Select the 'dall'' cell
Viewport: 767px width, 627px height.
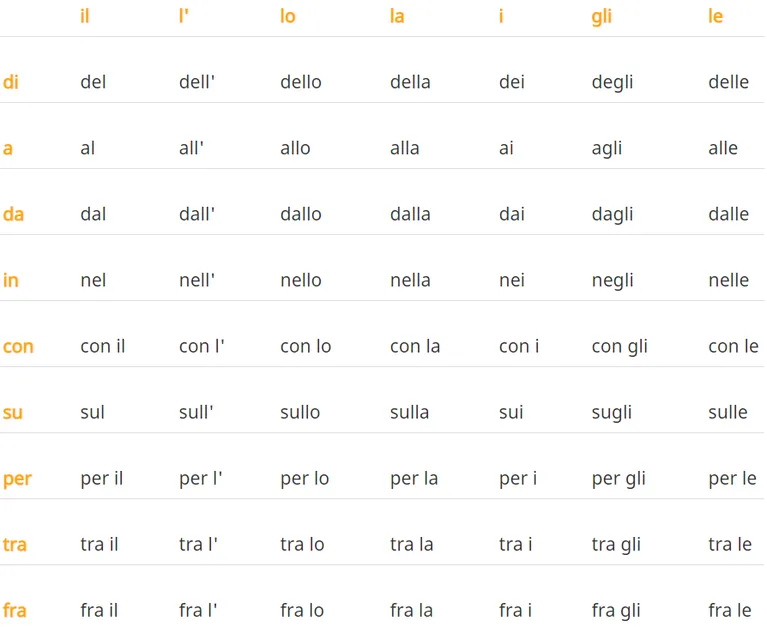(197, 214)
